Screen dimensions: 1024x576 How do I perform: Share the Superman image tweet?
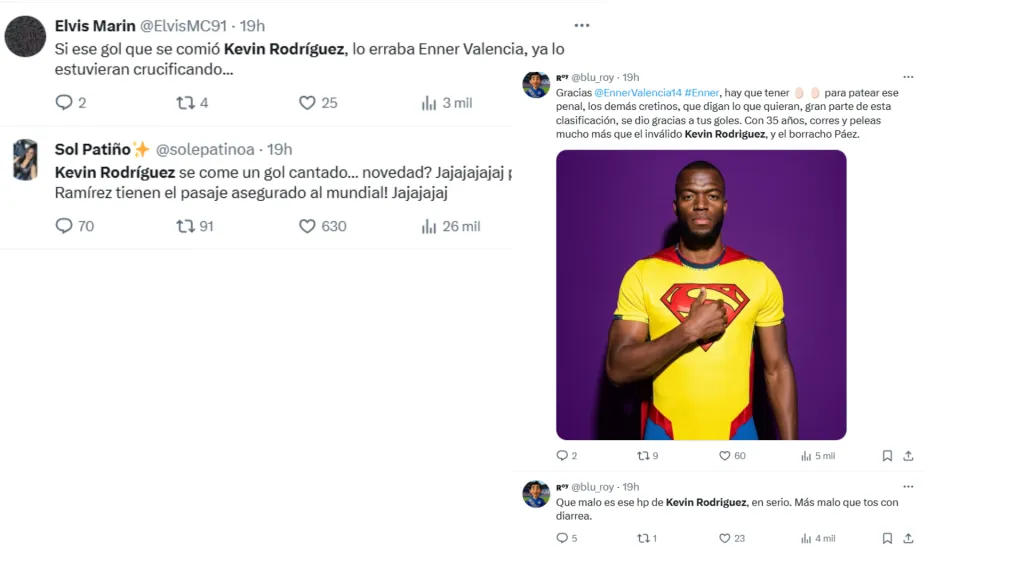point(908,456)
